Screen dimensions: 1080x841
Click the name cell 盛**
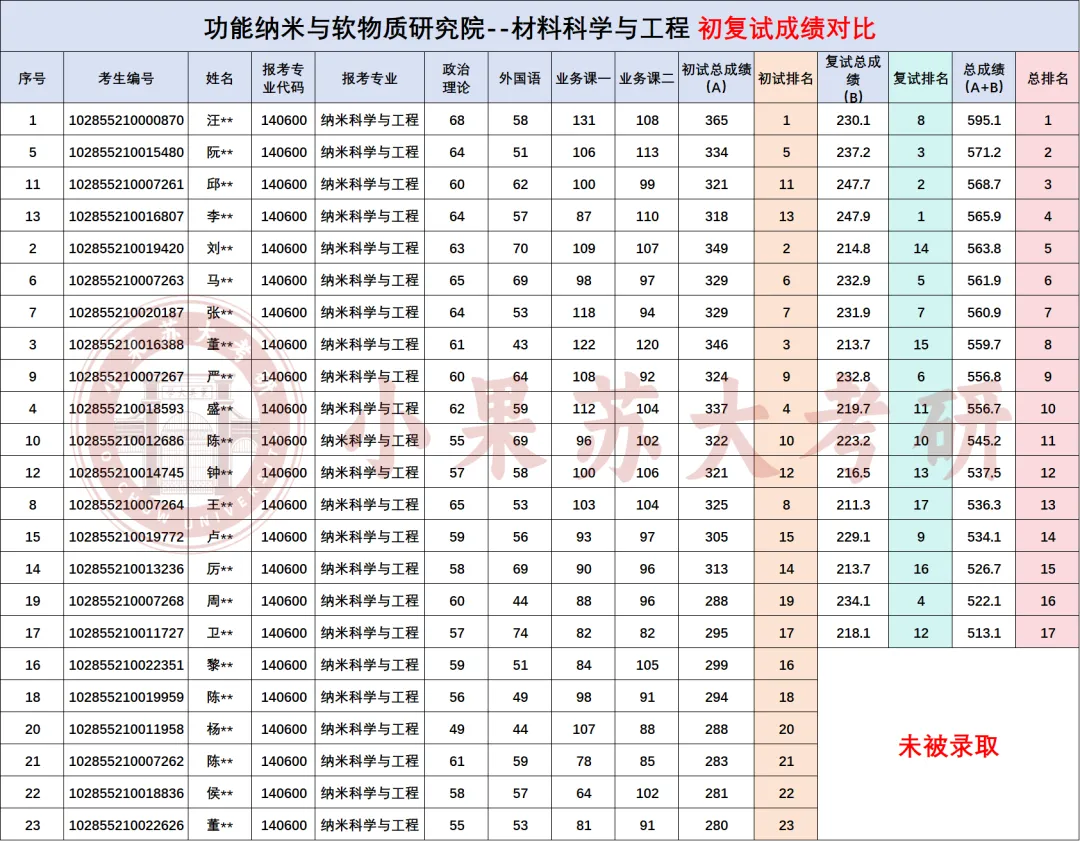(220, 408)
